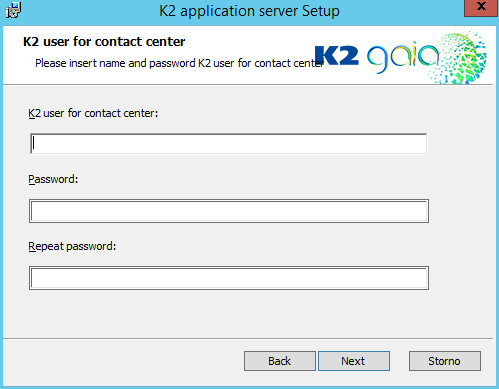The width and height of the screenshot is (499, 389).
Task: Click the 'K2 user for contact center:' label
Action: coord(93,113)
